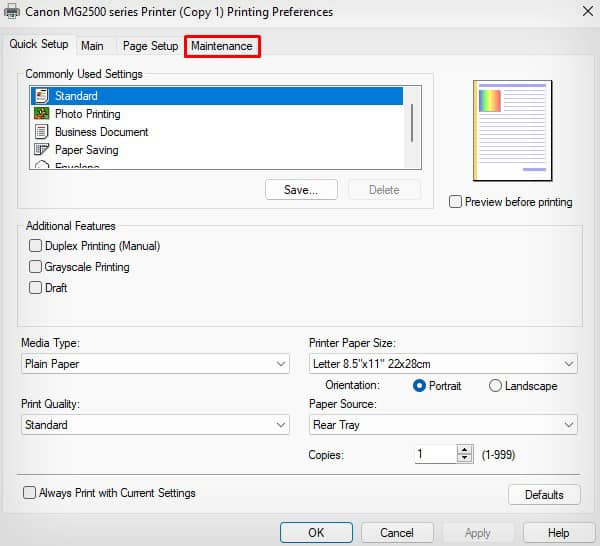Viewport: 600px width, 546px height.
Task: Click the Photo Printing profile icon
Action: [41, 114]
